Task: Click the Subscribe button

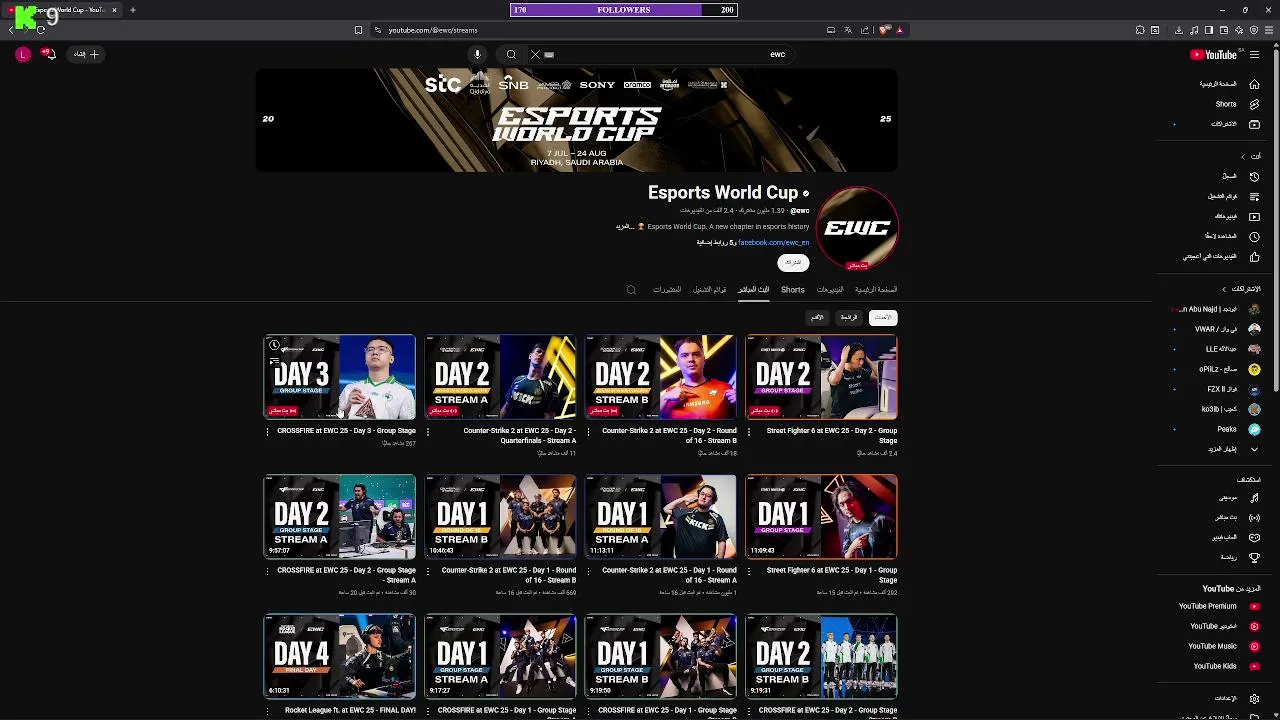Action: point(793,262)
